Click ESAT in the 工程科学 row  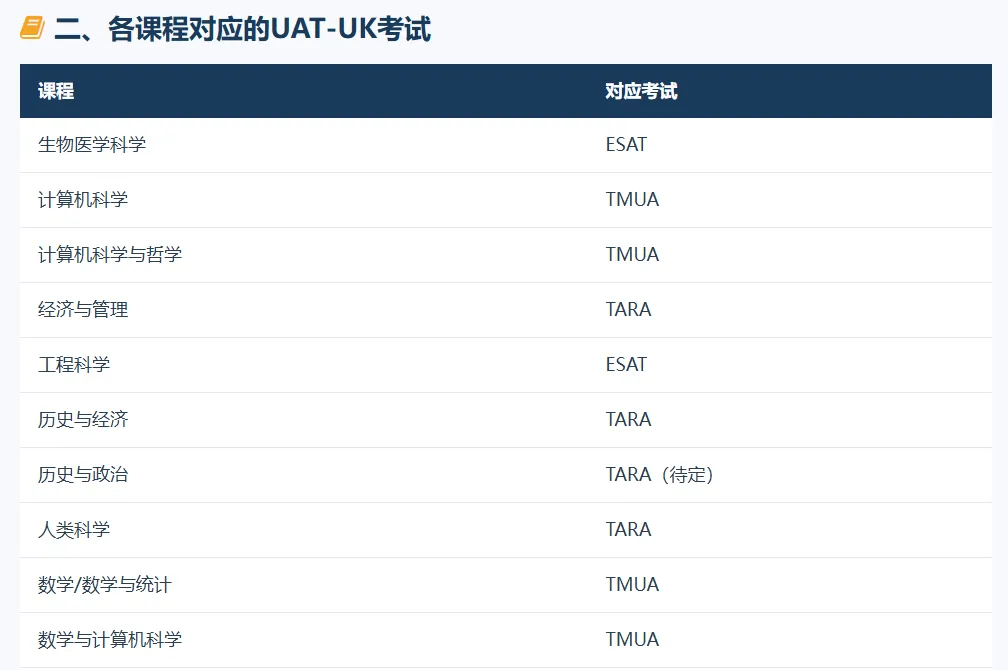(x=626, y=365)
